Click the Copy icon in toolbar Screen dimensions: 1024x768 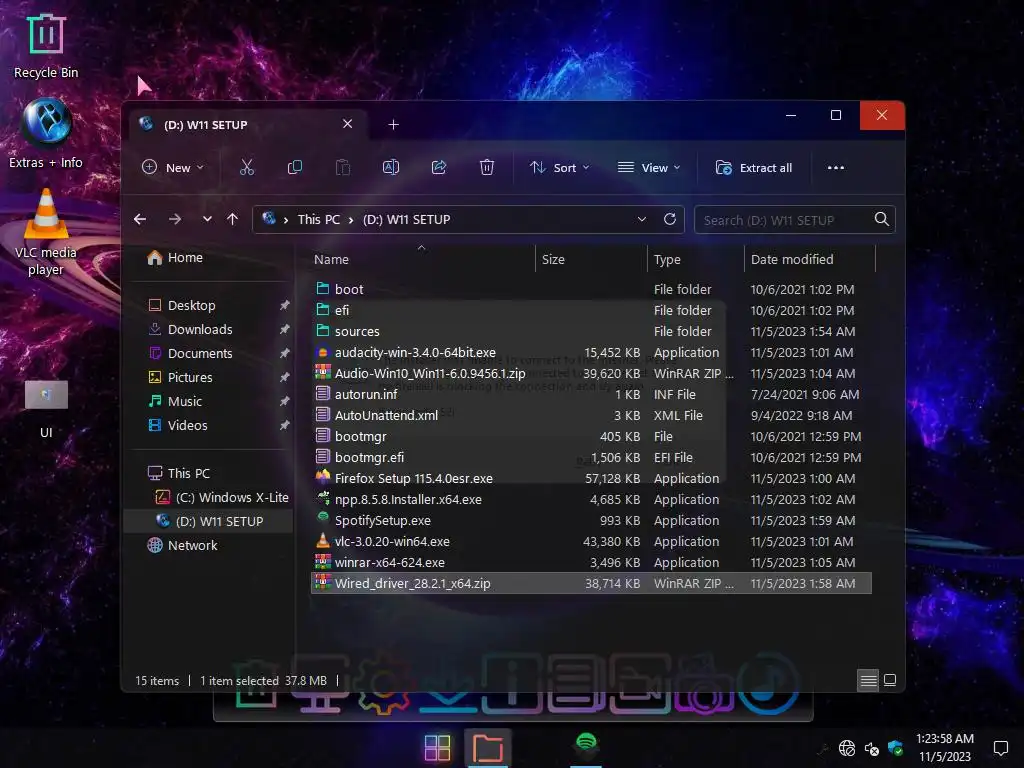(x=295, y=168)
